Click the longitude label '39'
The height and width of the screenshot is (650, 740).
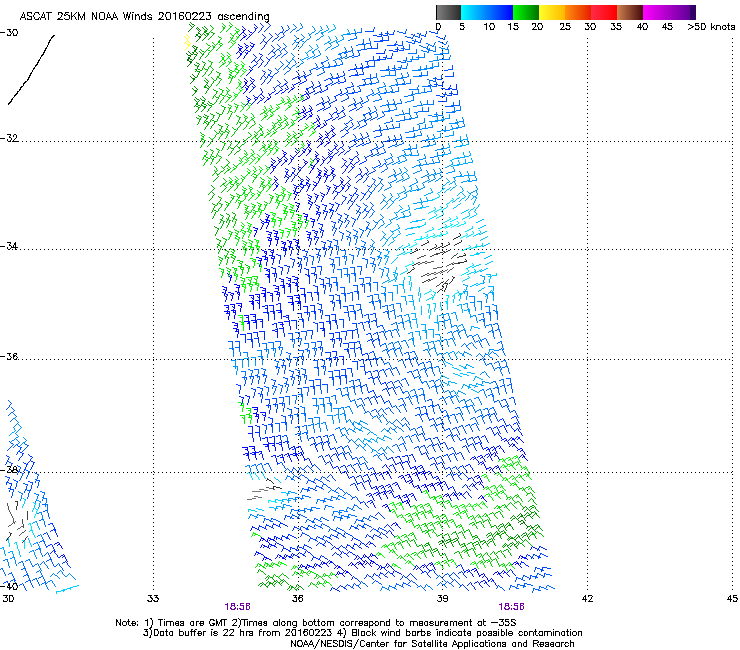(x=442, y=599)
